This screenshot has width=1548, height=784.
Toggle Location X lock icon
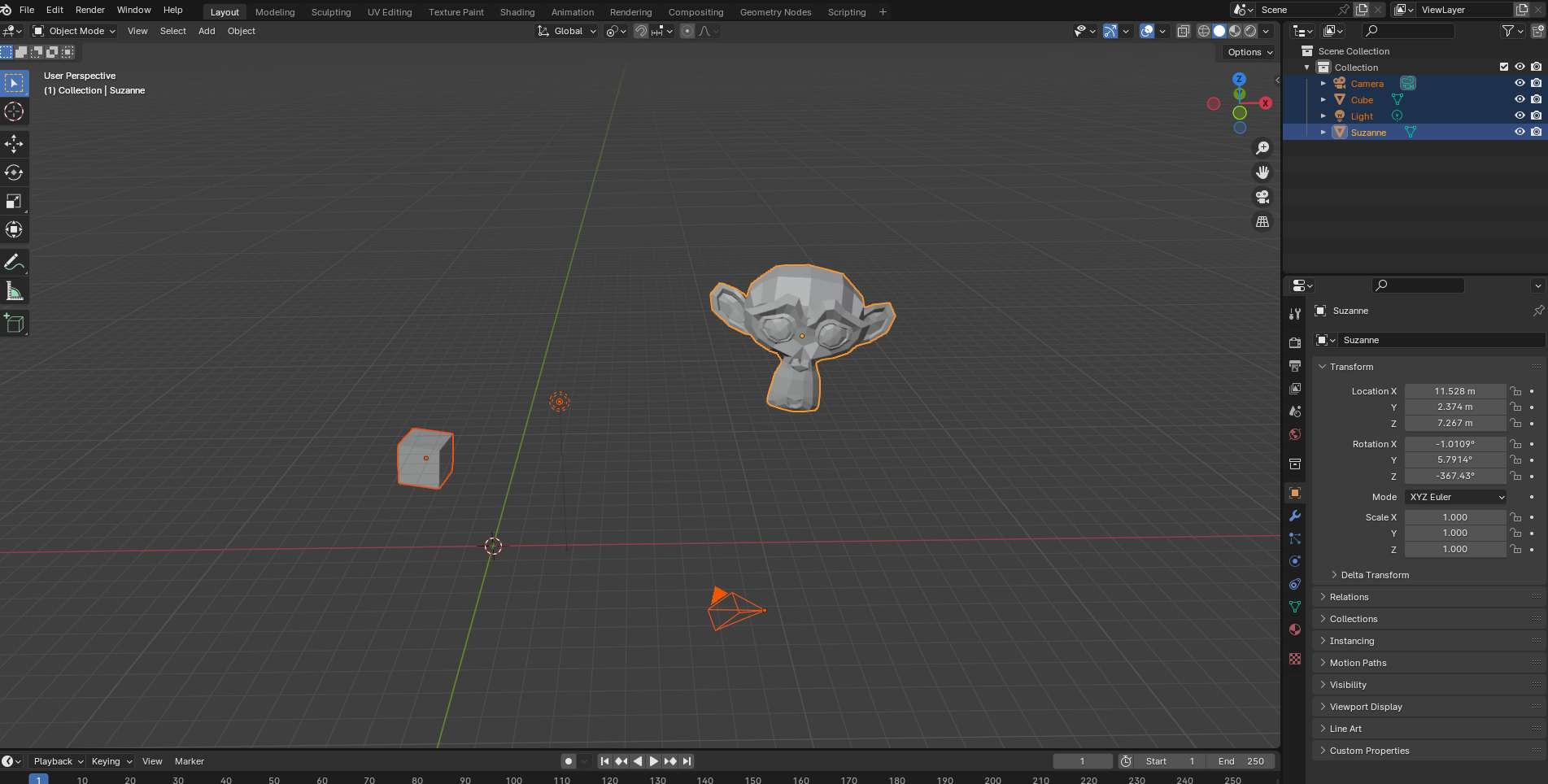pos(1515,391)
